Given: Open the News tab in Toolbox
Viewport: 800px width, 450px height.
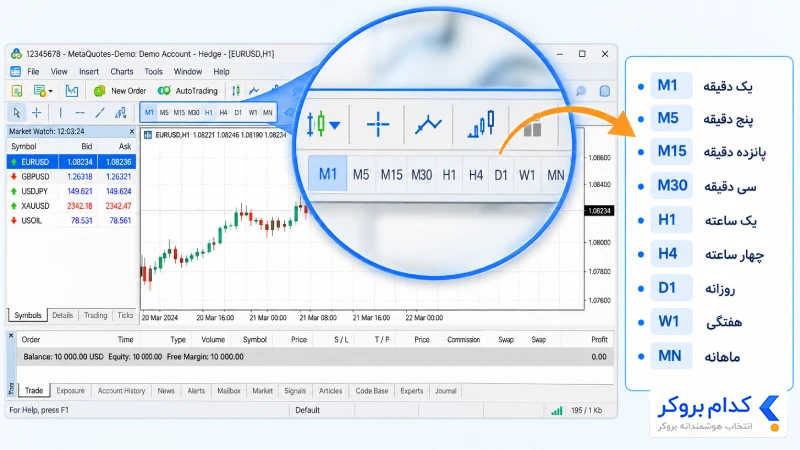Looking at the screenshot, I should (166, 391).
